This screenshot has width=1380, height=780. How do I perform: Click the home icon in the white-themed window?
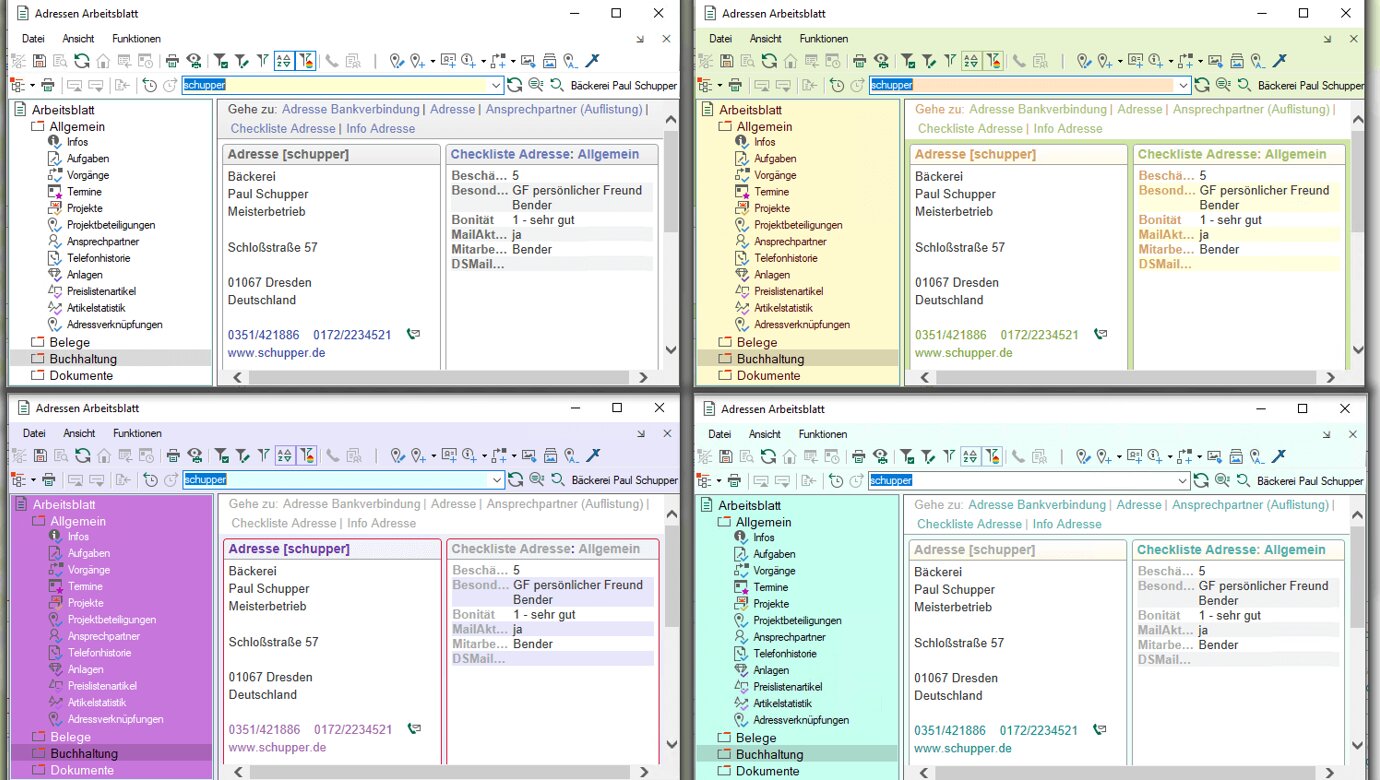click(x=103, y=61)
